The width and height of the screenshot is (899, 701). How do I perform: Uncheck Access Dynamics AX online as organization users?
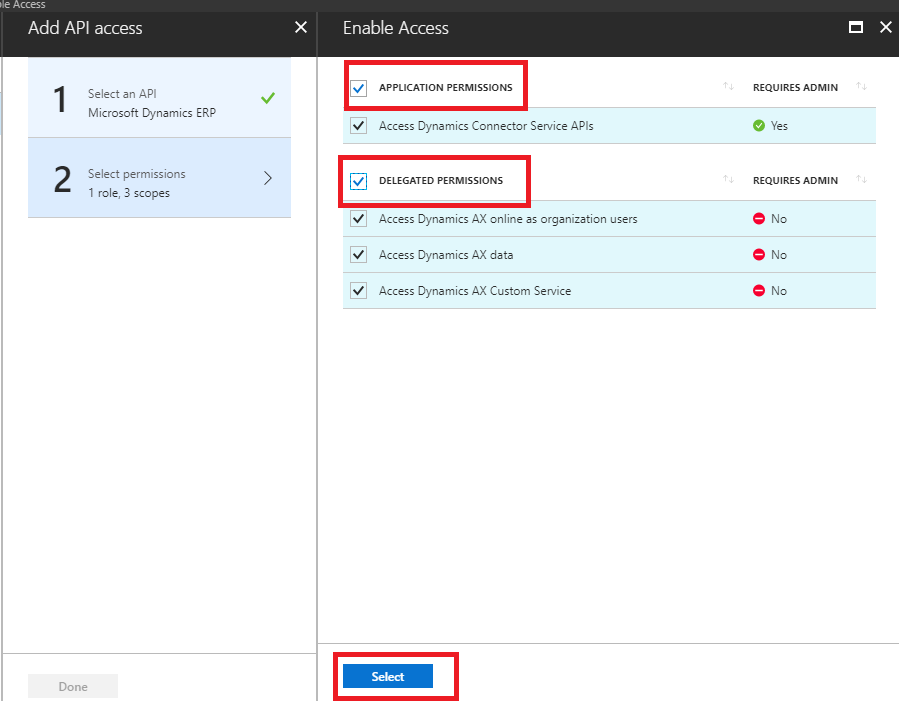[x=359, y=219]
